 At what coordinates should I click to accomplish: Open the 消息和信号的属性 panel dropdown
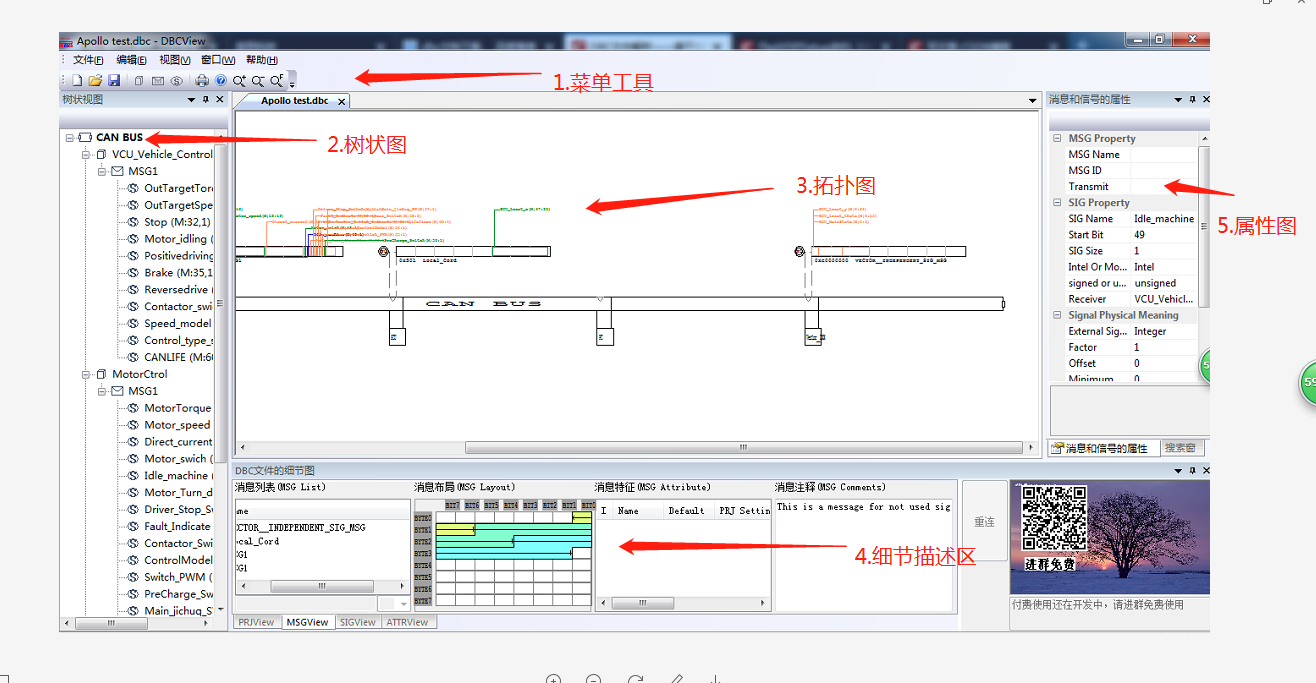point(1177,100)
